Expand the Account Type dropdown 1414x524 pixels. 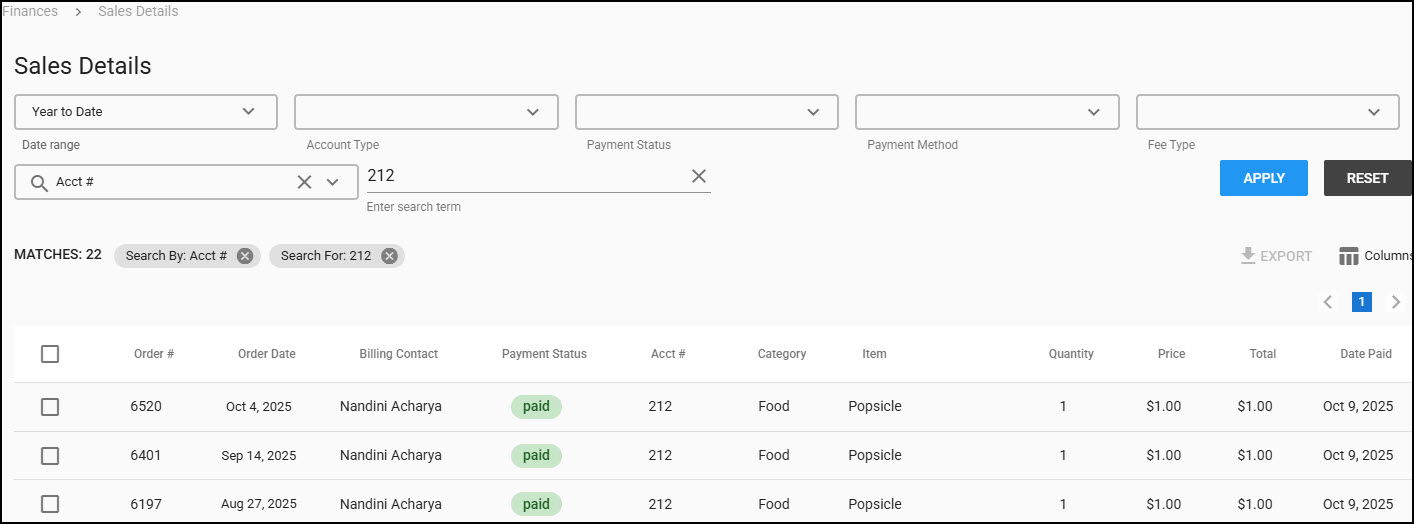pos(426,112)
